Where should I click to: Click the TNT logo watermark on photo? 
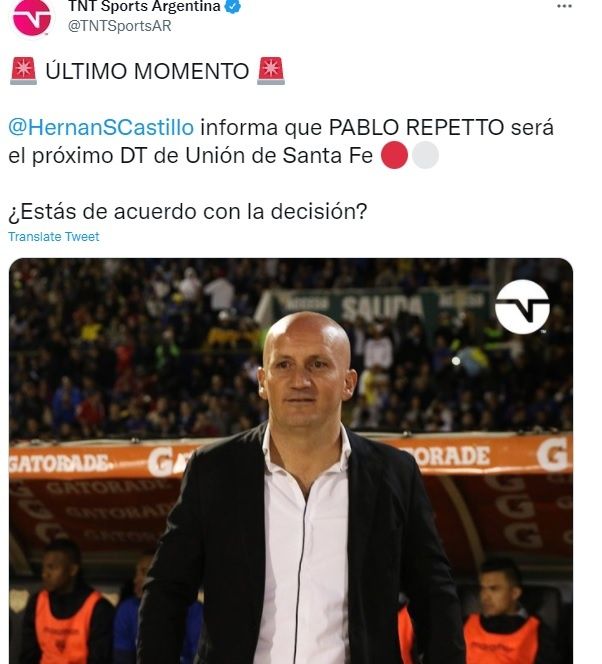coord(522,307)
